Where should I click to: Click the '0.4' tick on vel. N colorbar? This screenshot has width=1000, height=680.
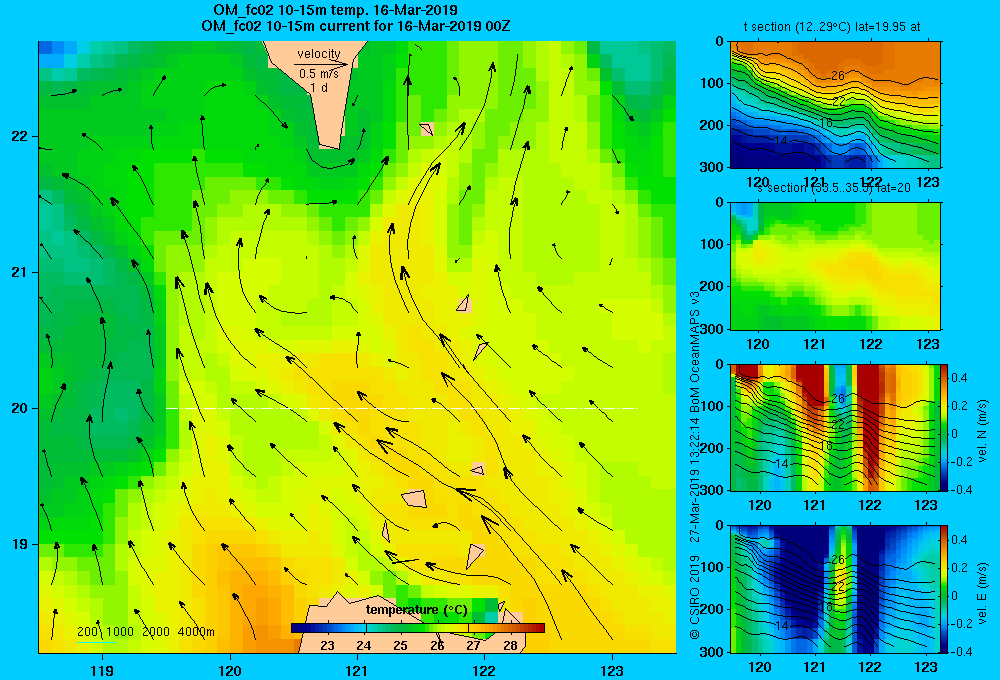click(959, 378)
